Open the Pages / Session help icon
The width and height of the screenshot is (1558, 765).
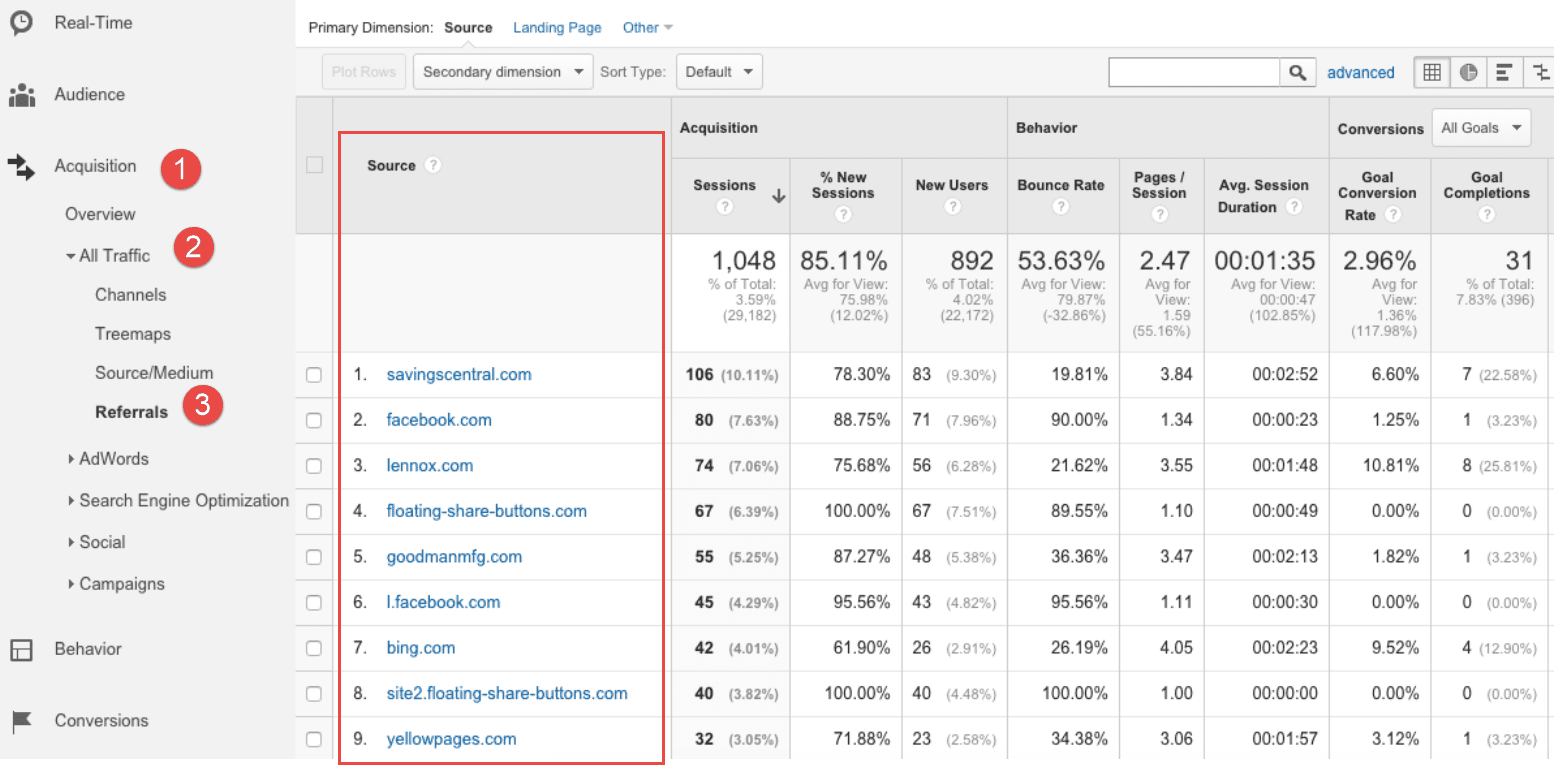[1160, 215]
